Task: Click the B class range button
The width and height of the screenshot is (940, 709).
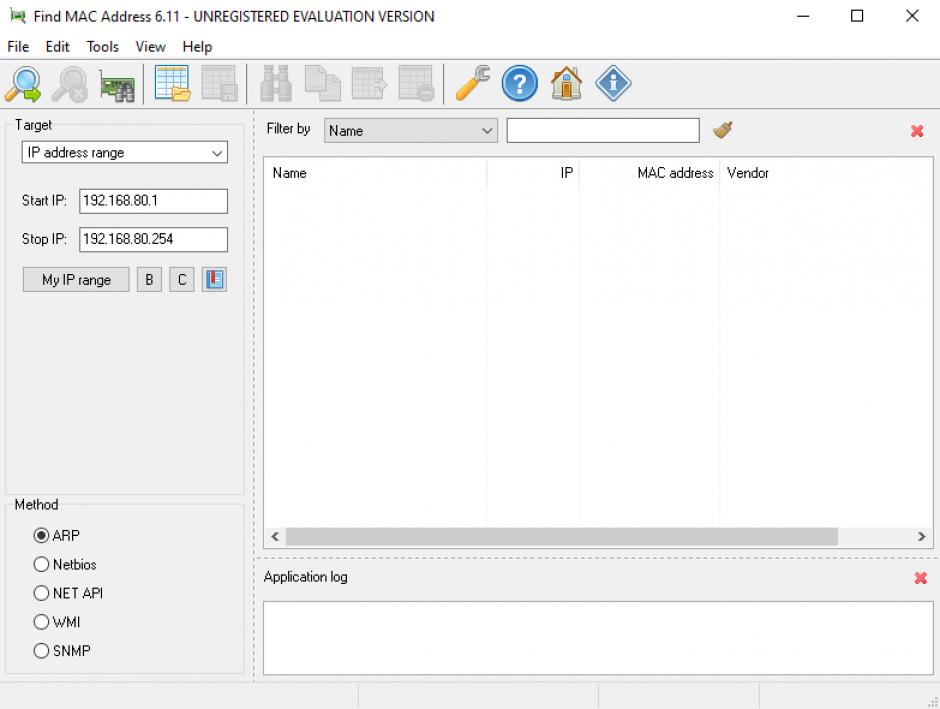Action: pyautogui.click(x=149, y=279)
